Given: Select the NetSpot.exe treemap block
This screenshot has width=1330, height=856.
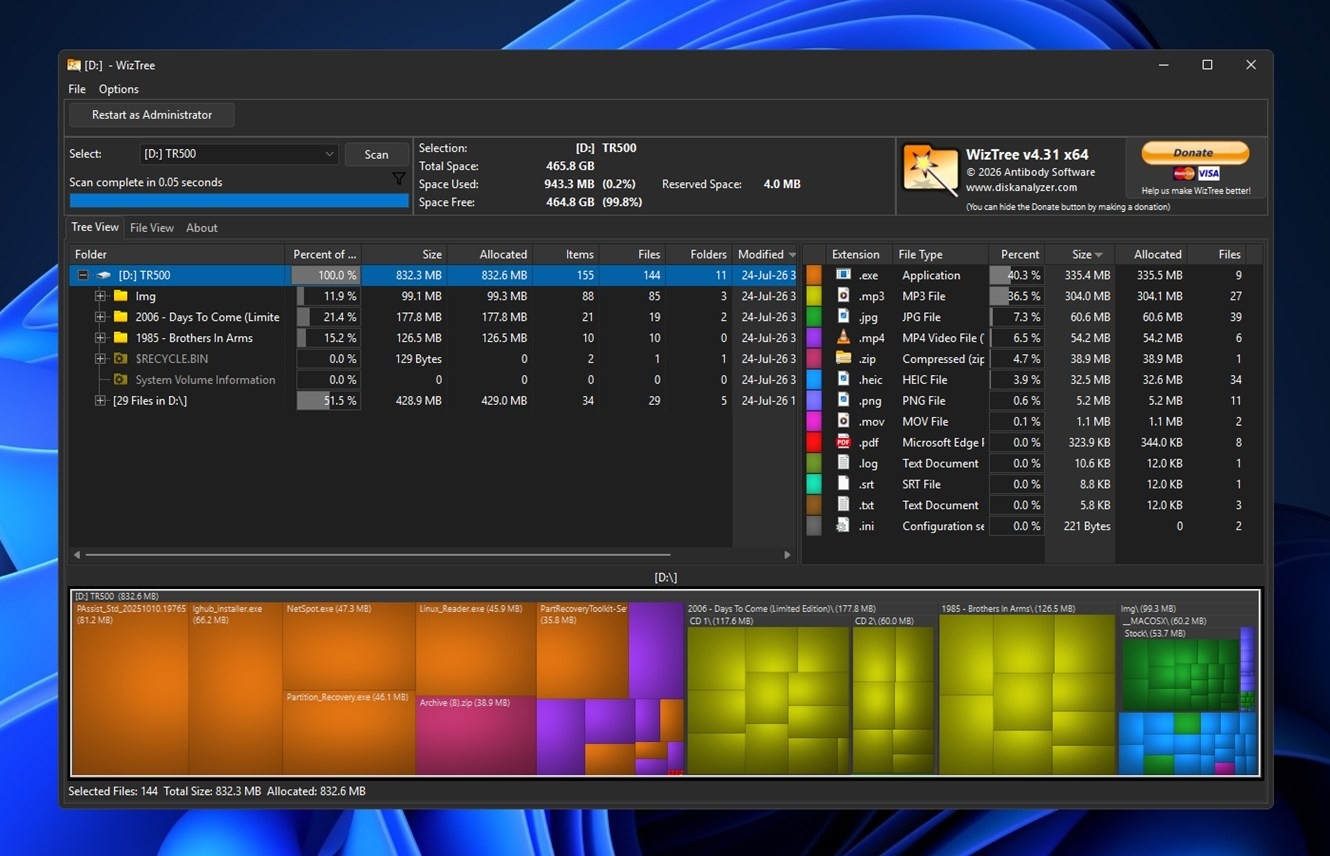Looking at the screenshot, I should 349,646.
